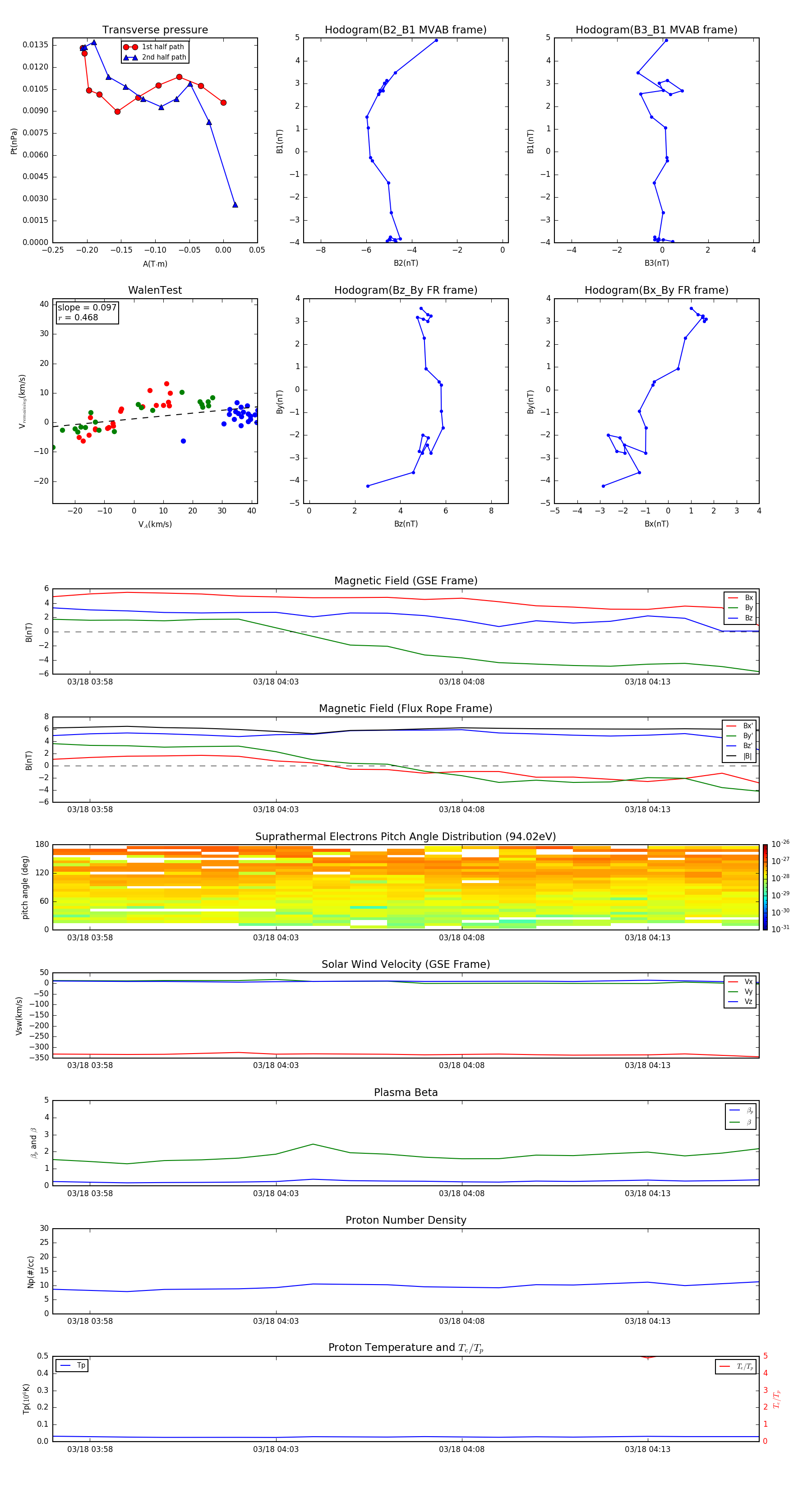Click 'By' legend entry in GSE magnetic field plot
Viewport: 812px width, 1489px height.
741,608
